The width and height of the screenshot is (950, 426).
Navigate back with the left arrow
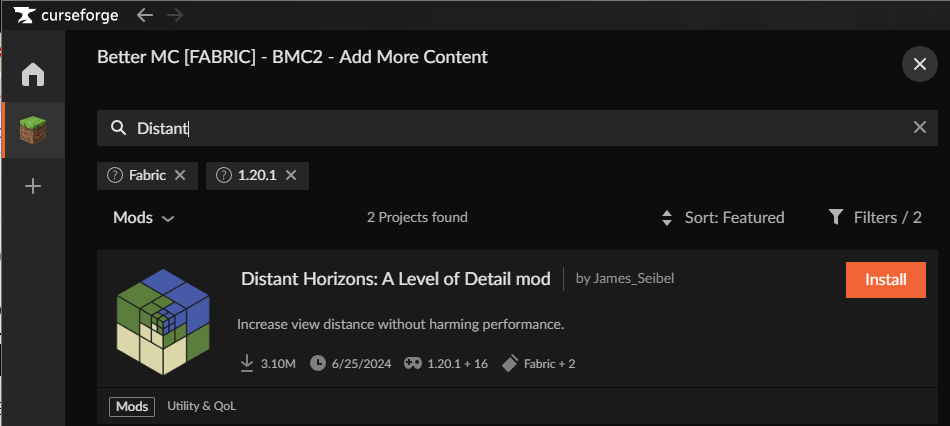145,15
